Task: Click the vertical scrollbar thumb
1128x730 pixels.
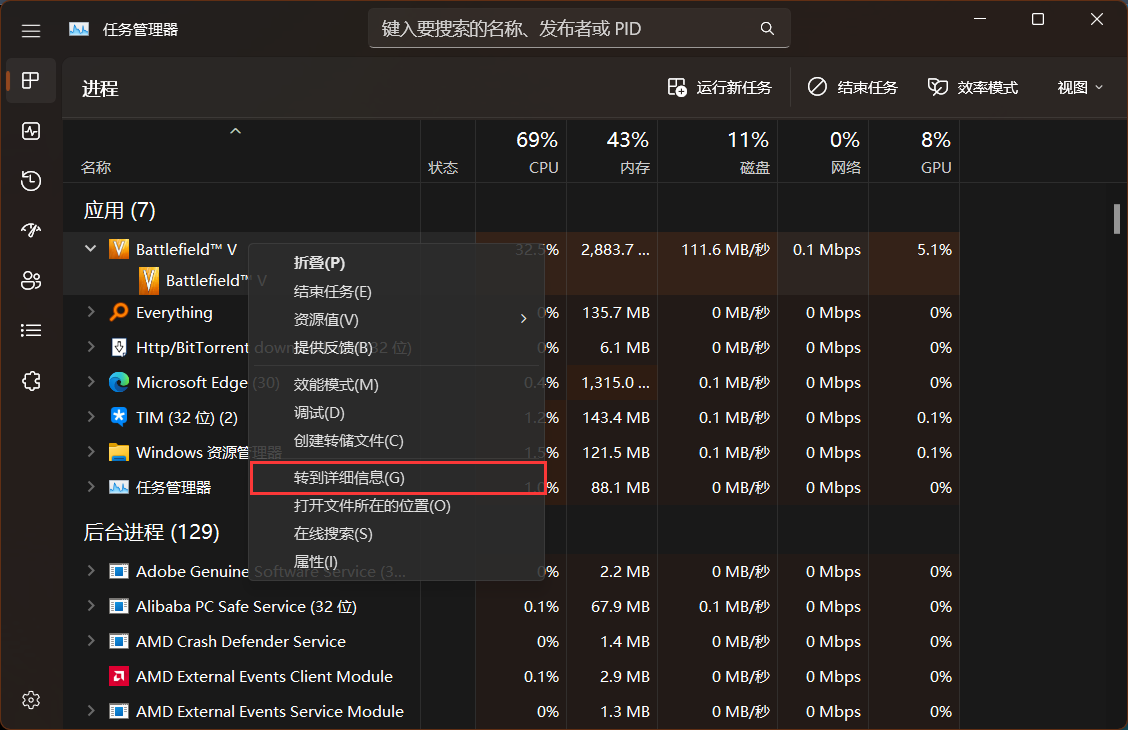Action: tap(1116, 219)
